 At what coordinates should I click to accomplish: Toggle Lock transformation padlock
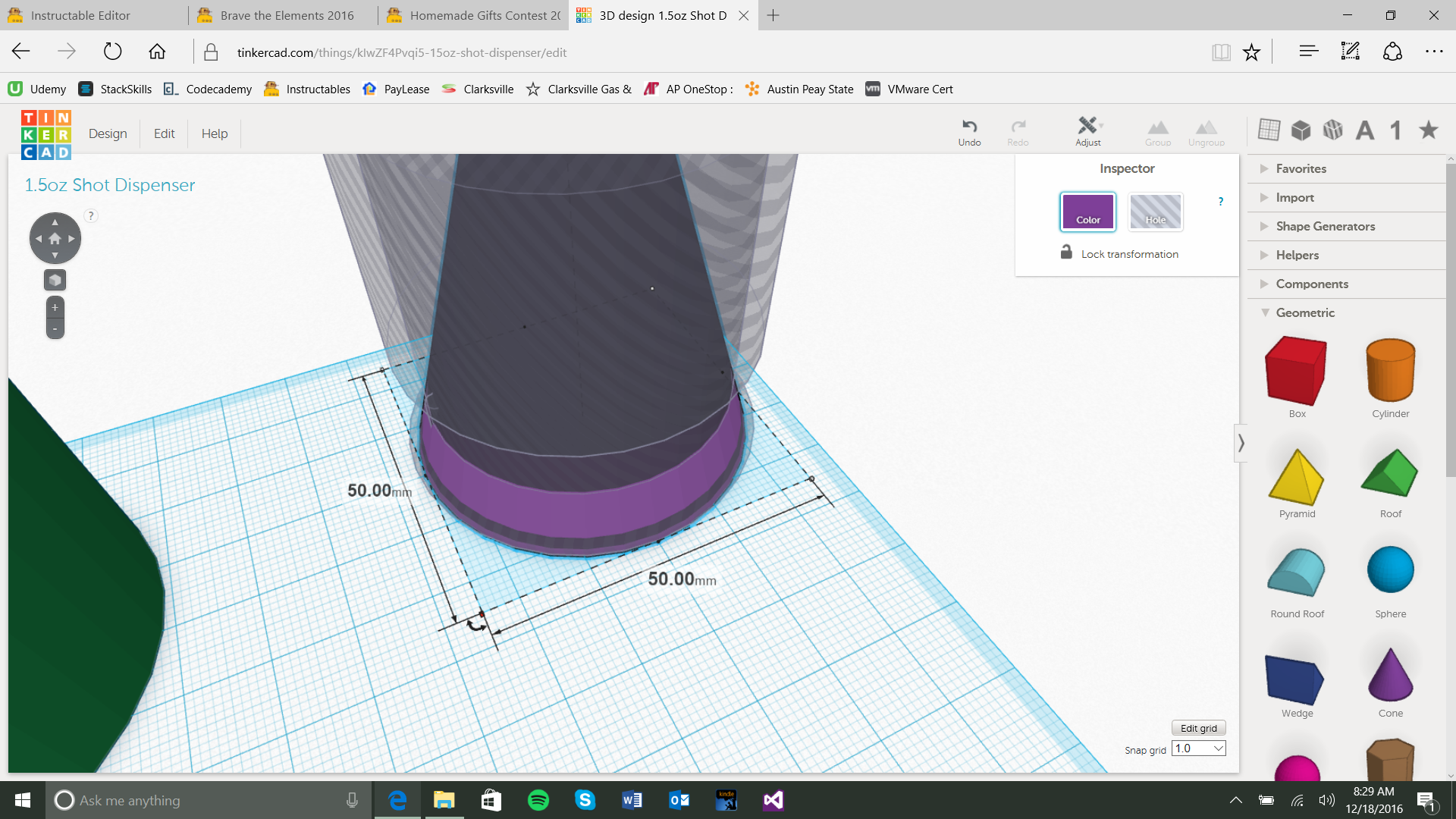point(1066,253)
